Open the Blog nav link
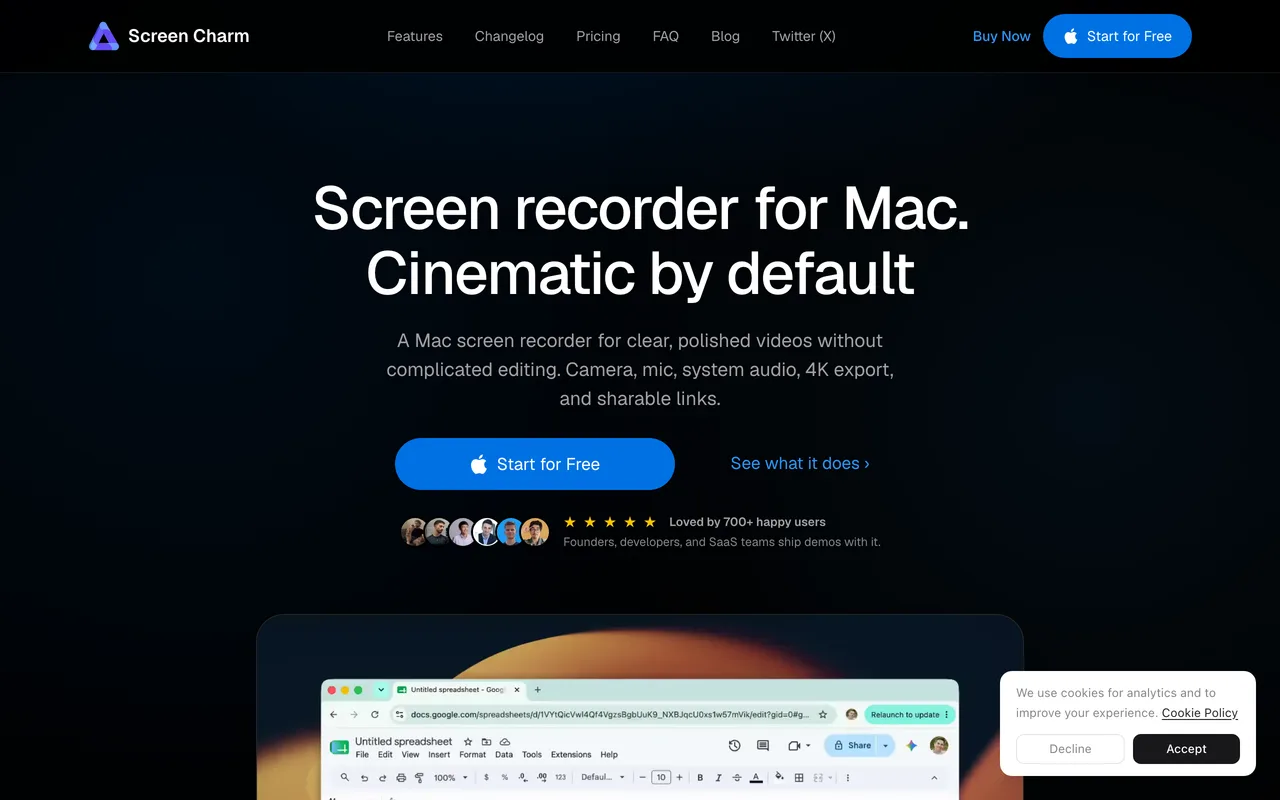 click(x=726, y=36)
